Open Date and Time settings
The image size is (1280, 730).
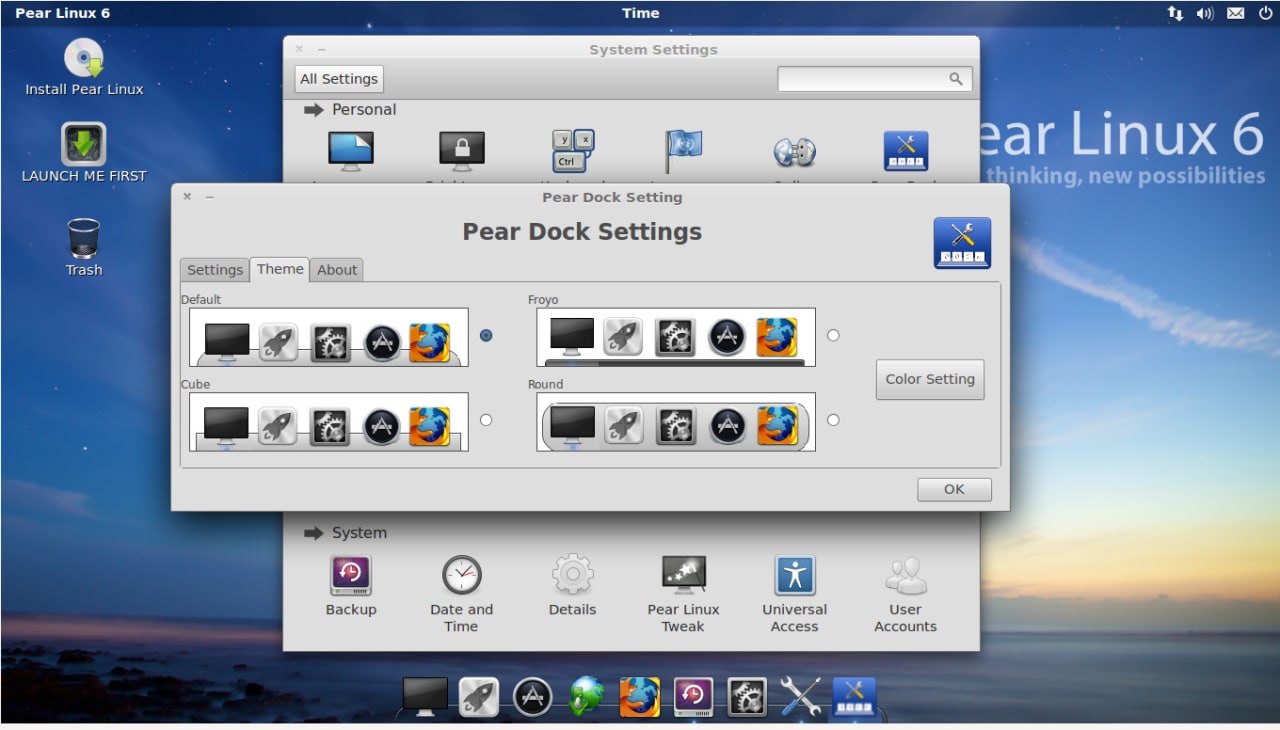point(461,595)
